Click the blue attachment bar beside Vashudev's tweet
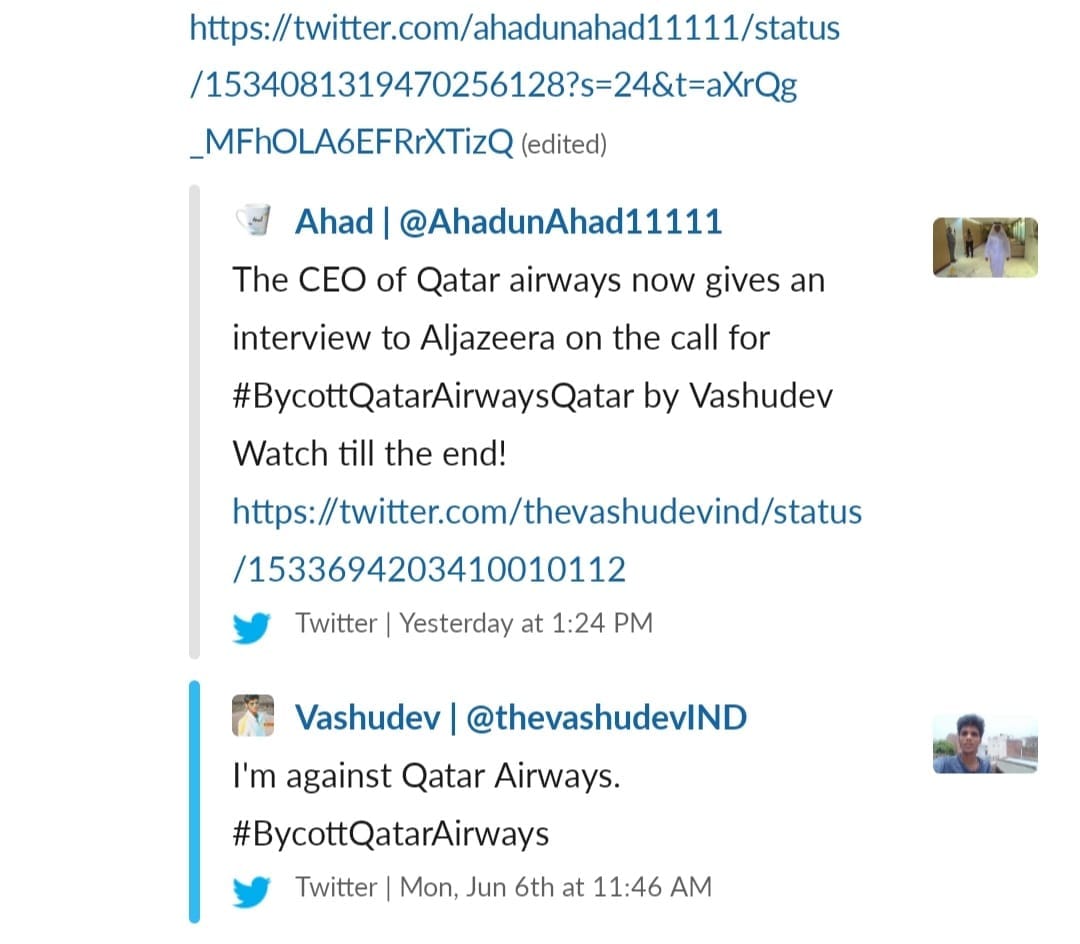 [194, 801]
